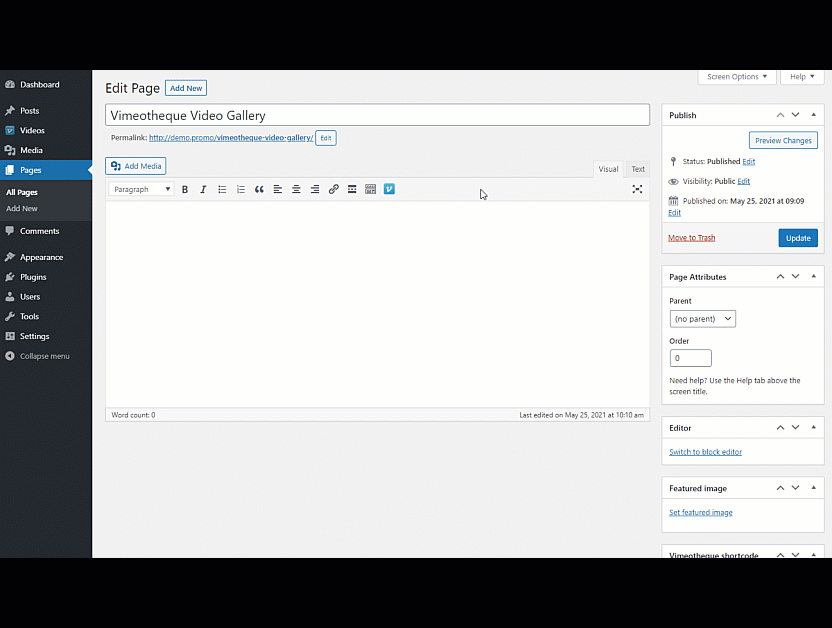Move the Editor box down
Image resolution: width=832 pixels, height=628 pixels.
point(795,428)
